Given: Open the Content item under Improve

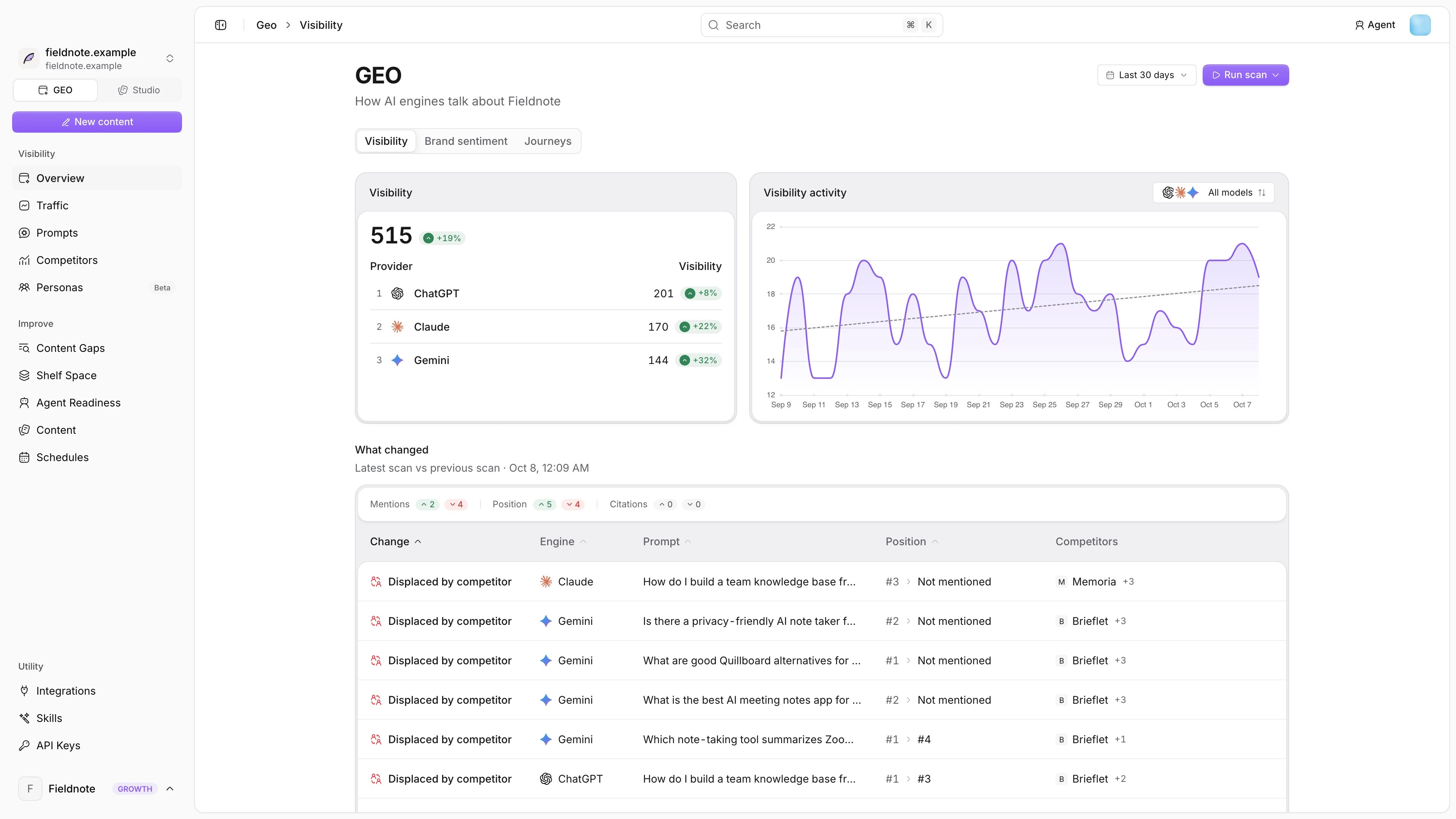Looking at the screenshot, I should tap(97, 430).
